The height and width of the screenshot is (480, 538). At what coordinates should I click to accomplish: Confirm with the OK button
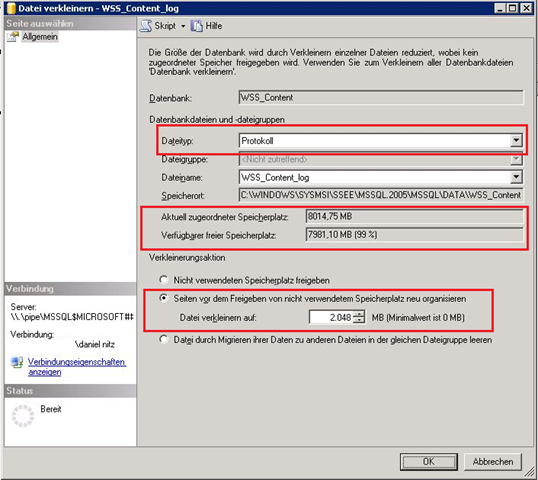click(429, 461)
